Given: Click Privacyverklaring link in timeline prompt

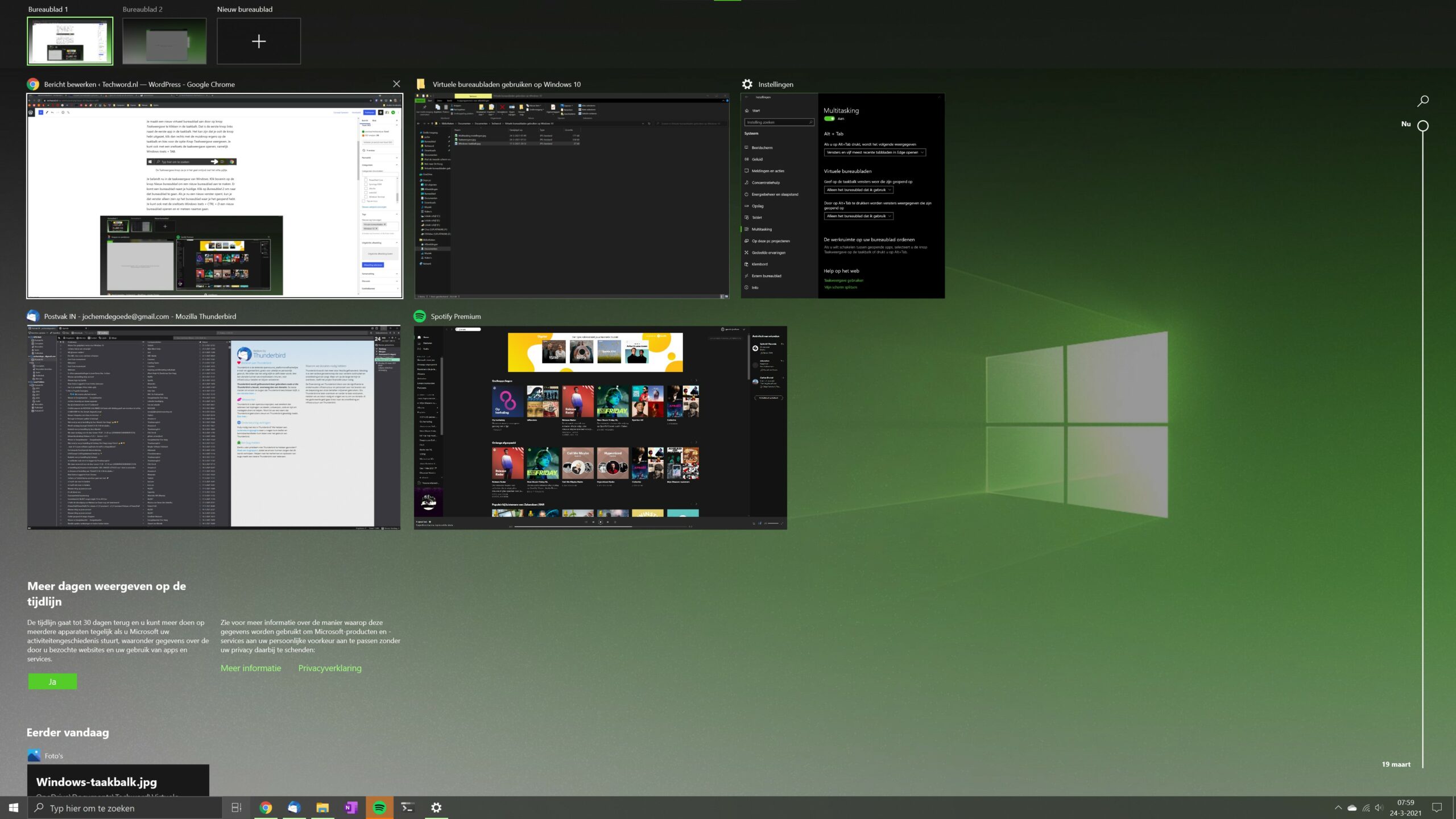Looking at the screenshot, I should pos(329,668).
